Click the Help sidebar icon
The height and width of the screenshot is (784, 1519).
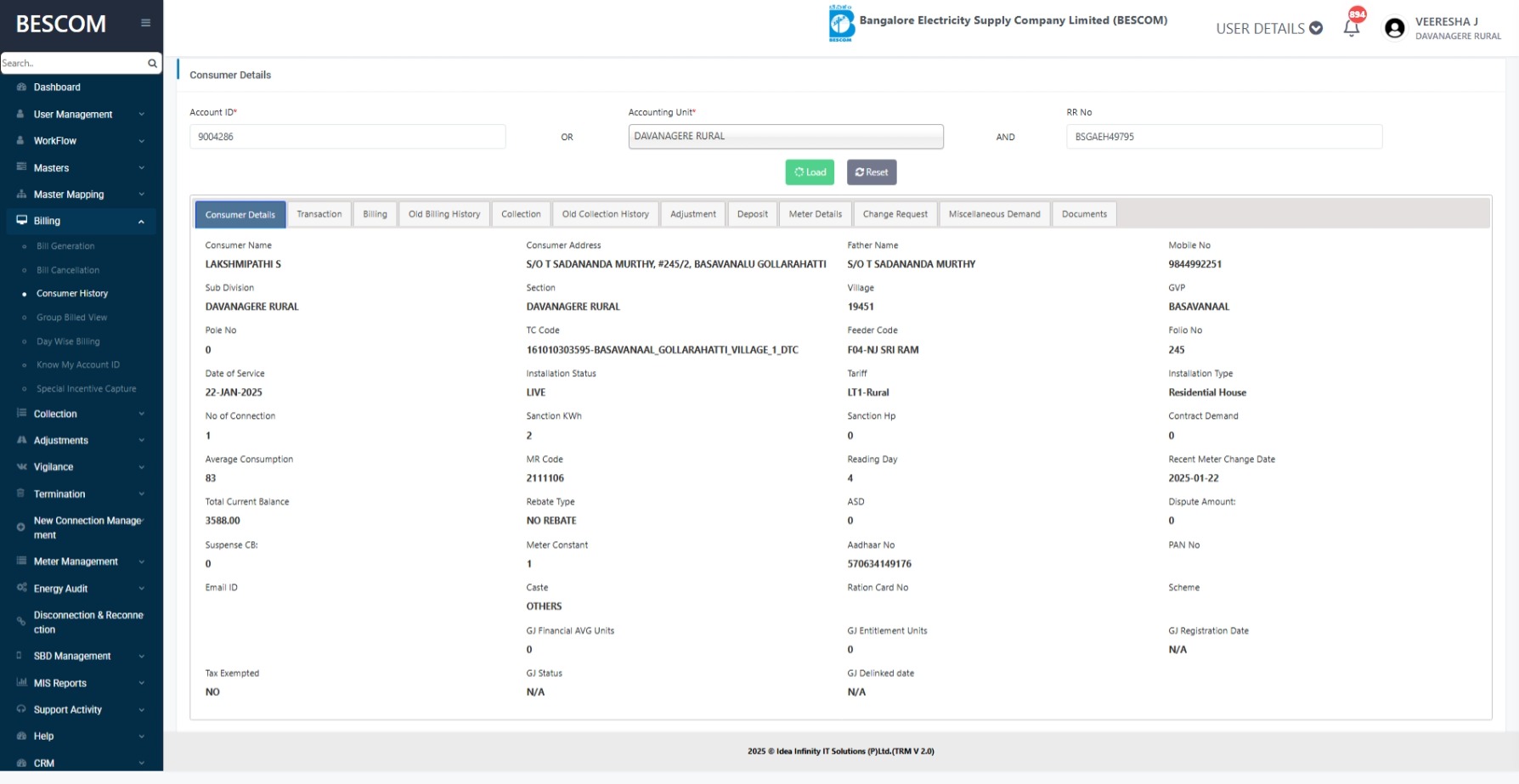(21, 736)
